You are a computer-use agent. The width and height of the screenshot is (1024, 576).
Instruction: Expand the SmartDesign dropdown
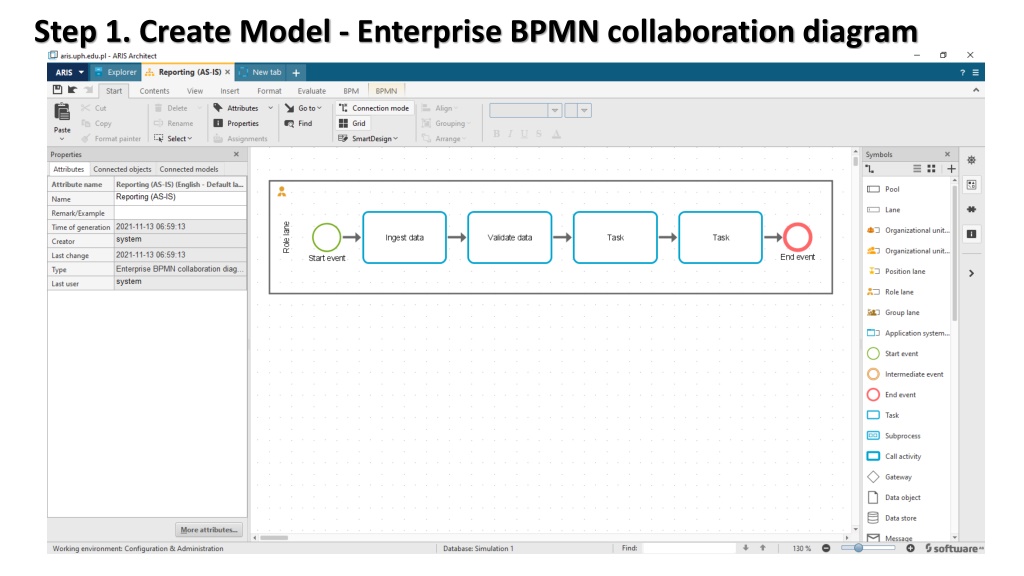[x=369, y=139]
